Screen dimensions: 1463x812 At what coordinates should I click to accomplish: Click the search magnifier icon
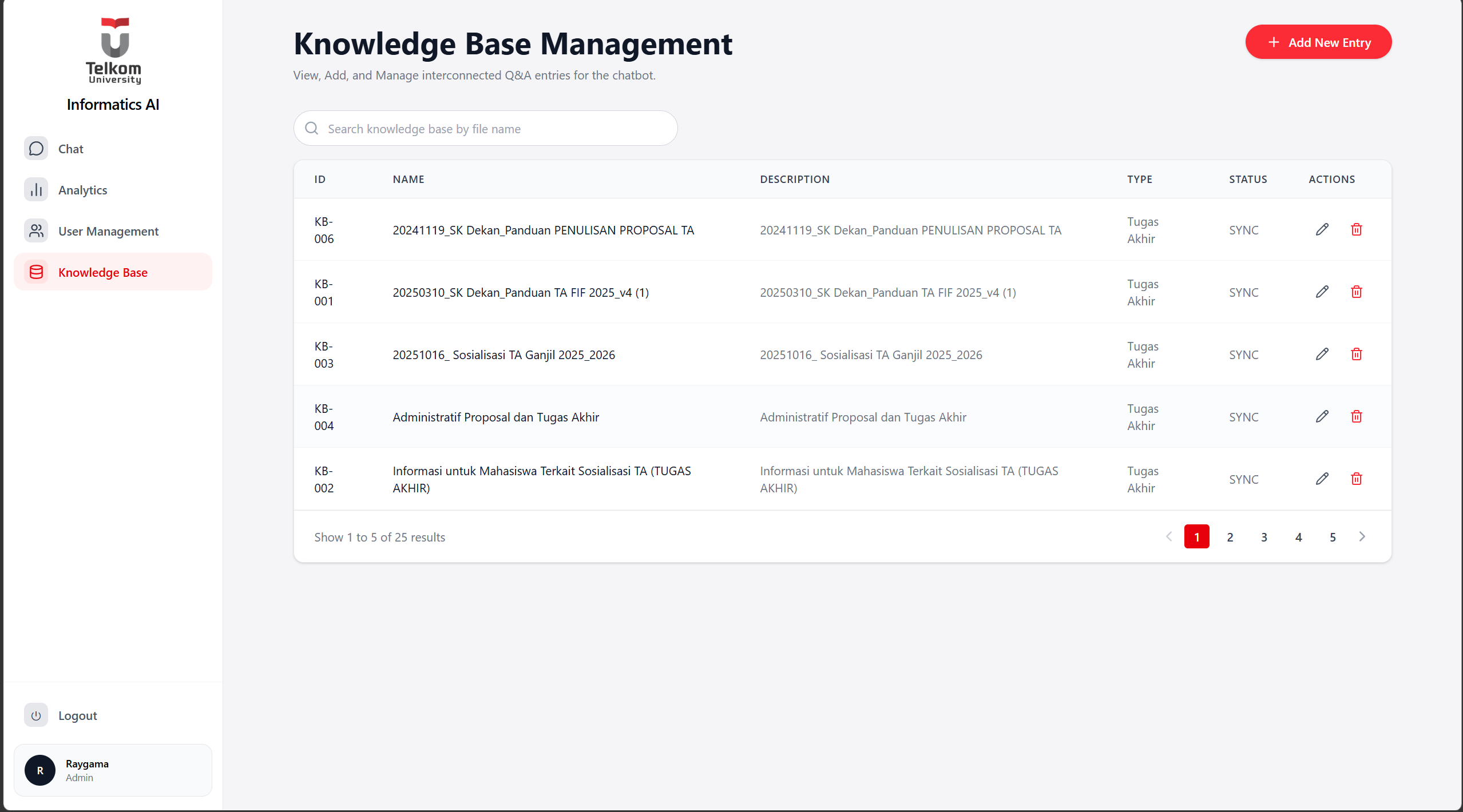click(312, 128)
